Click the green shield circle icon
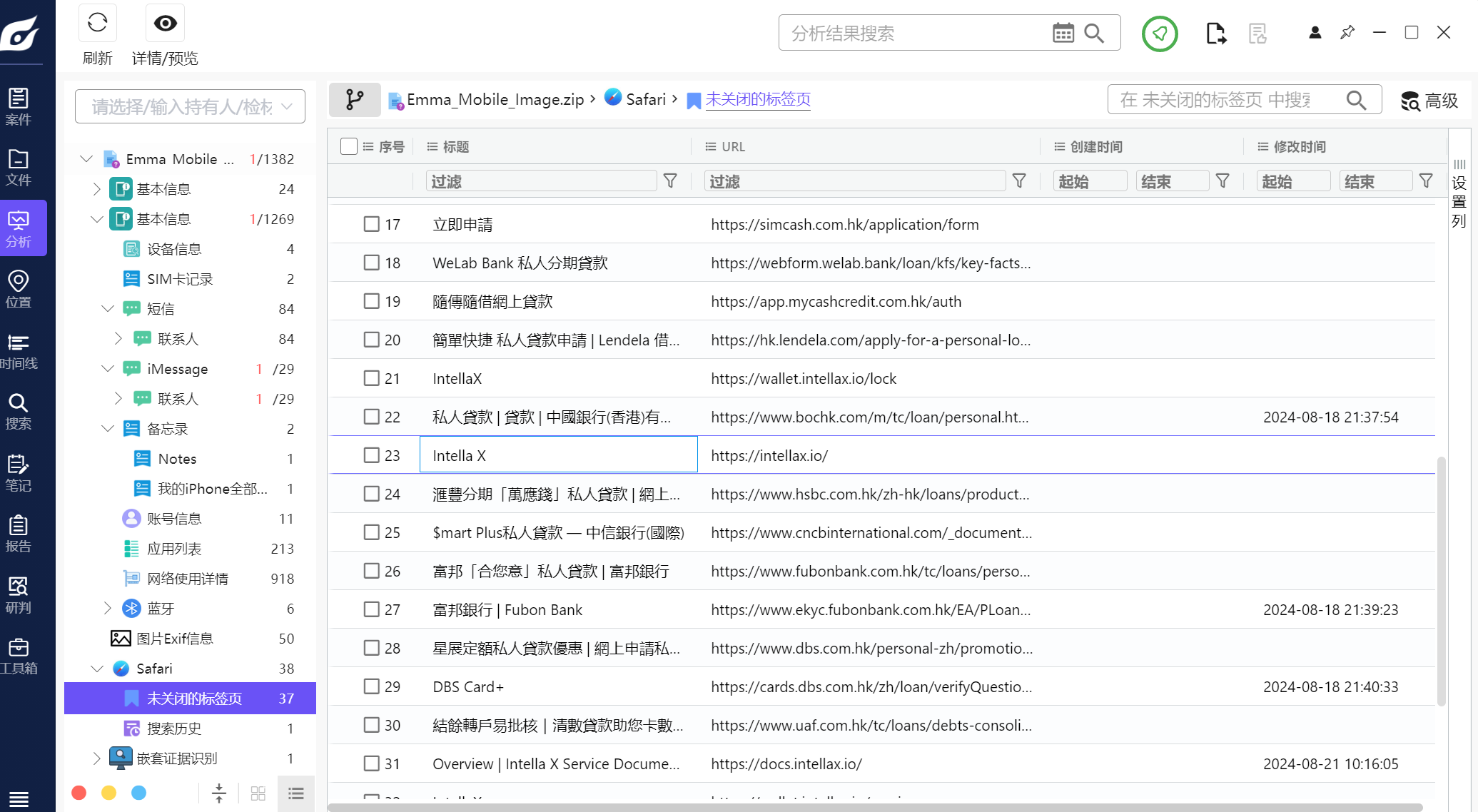This screenshot has width=1478, height=812. [x=1159, y=34]
